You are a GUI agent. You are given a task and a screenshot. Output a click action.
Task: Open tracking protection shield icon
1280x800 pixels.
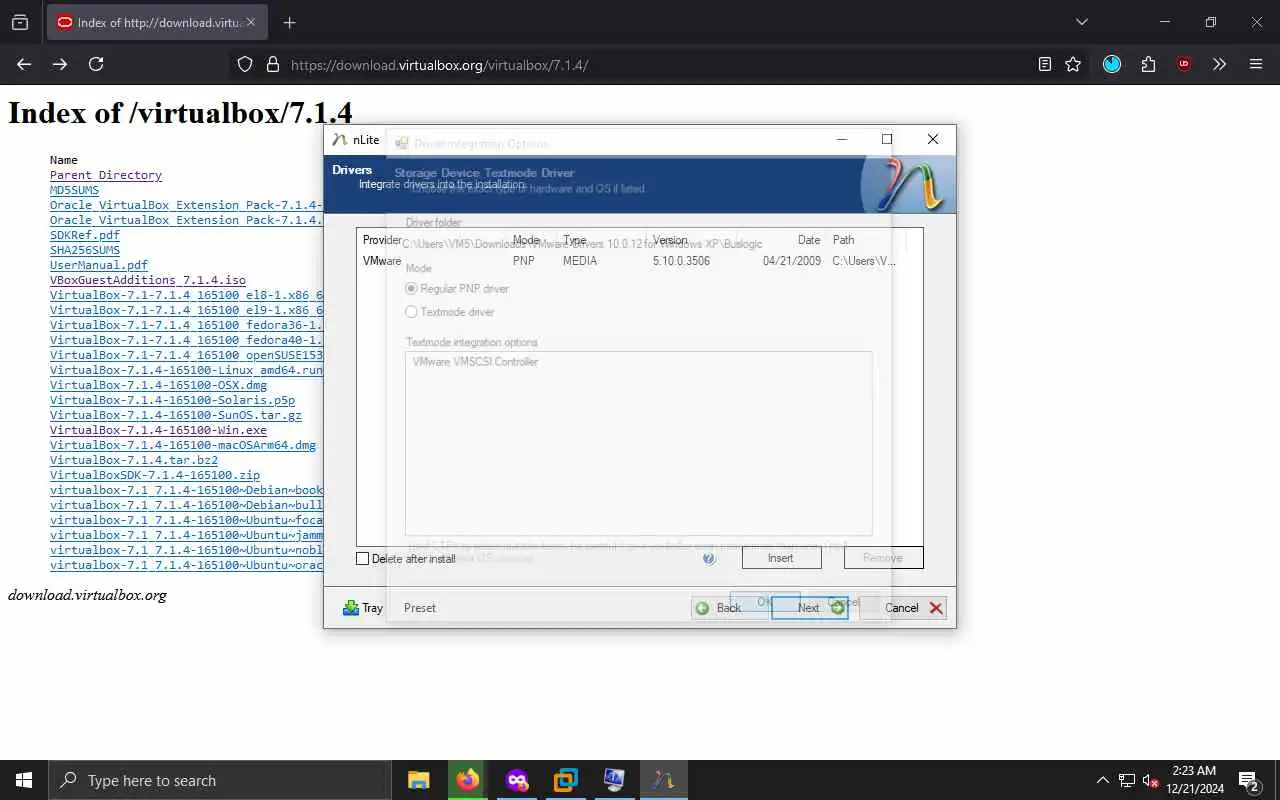coord(245,64)
